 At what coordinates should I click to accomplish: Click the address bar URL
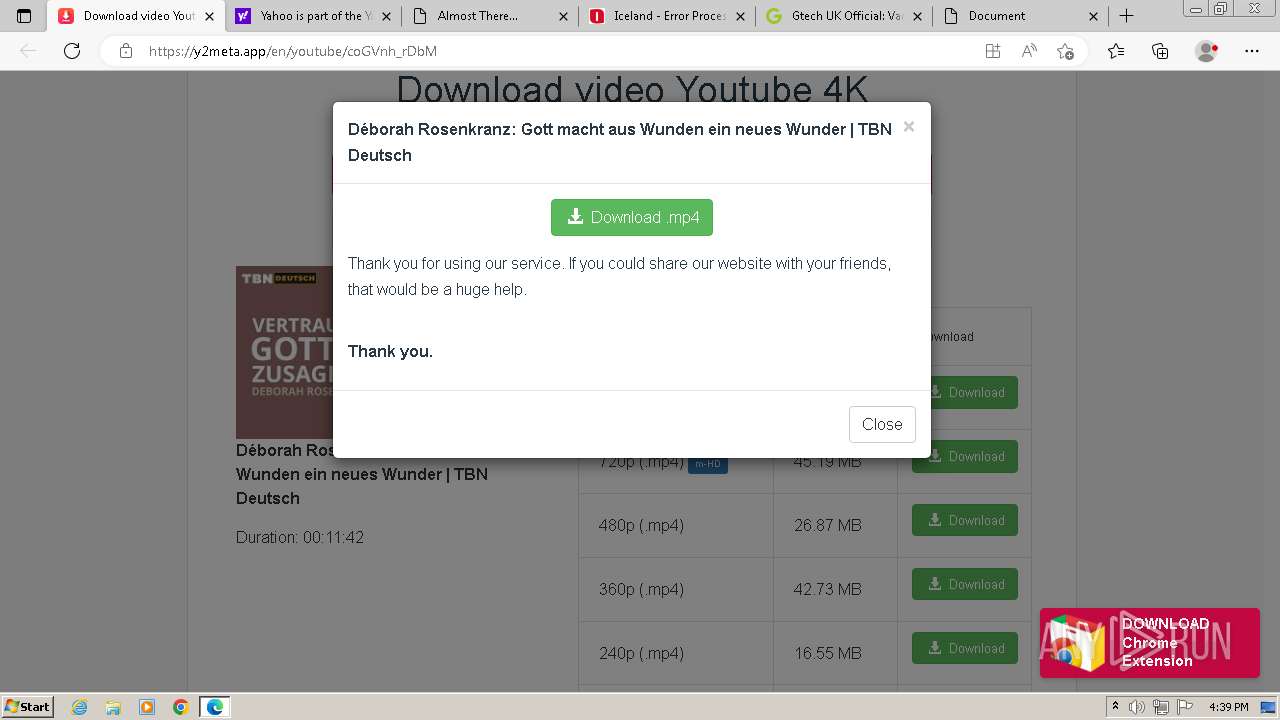(292, 51)
